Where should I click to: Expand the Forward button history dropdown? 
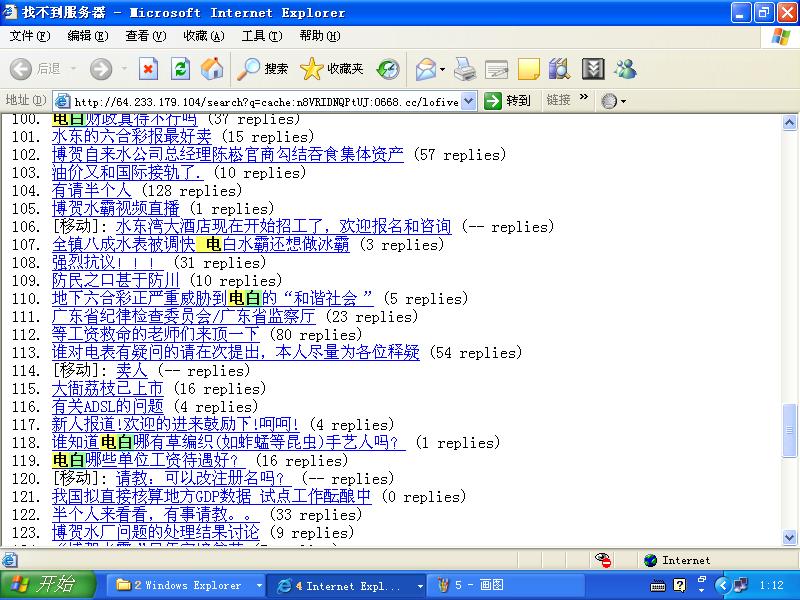[x=122, y=69]
